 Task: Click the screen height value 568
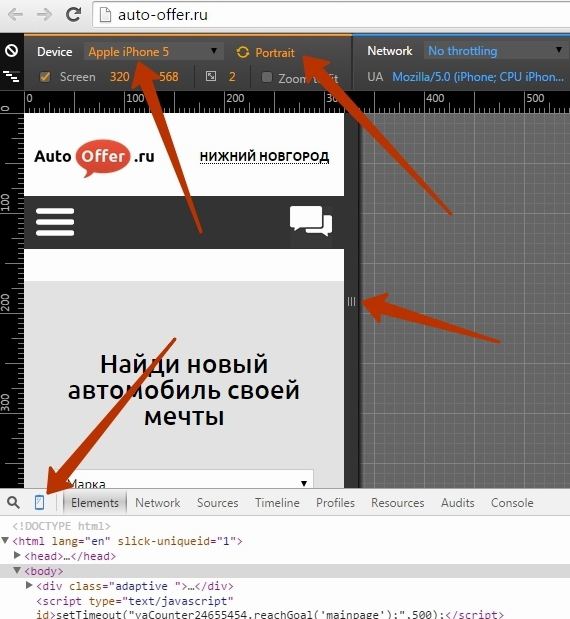[169, 77]
